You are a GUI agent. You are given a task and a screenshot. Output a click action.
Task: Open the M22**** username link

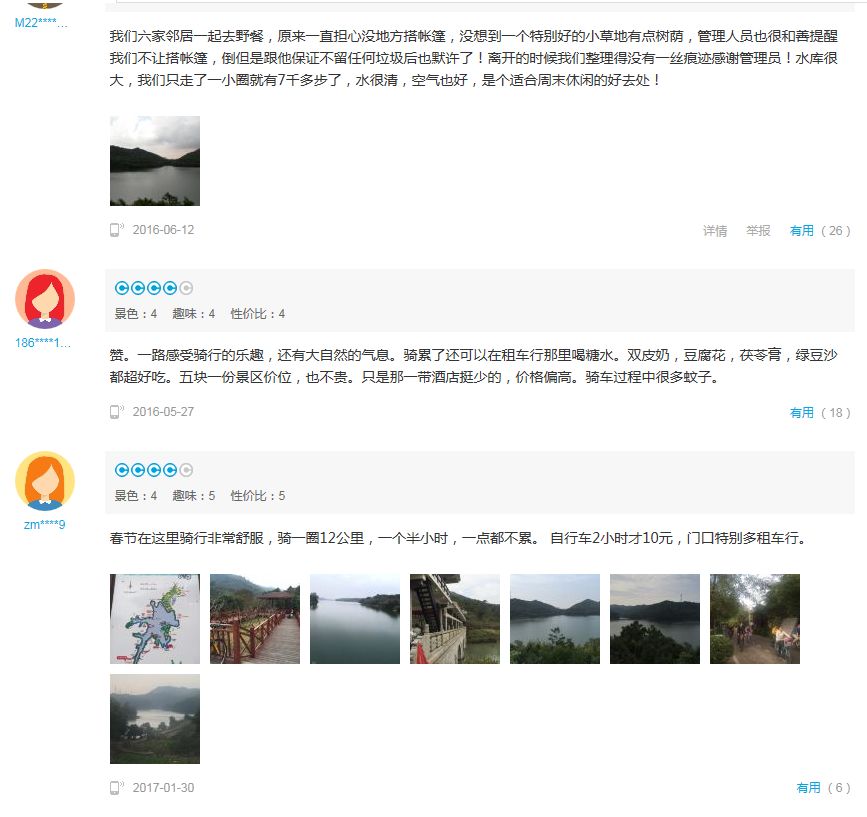41,23
